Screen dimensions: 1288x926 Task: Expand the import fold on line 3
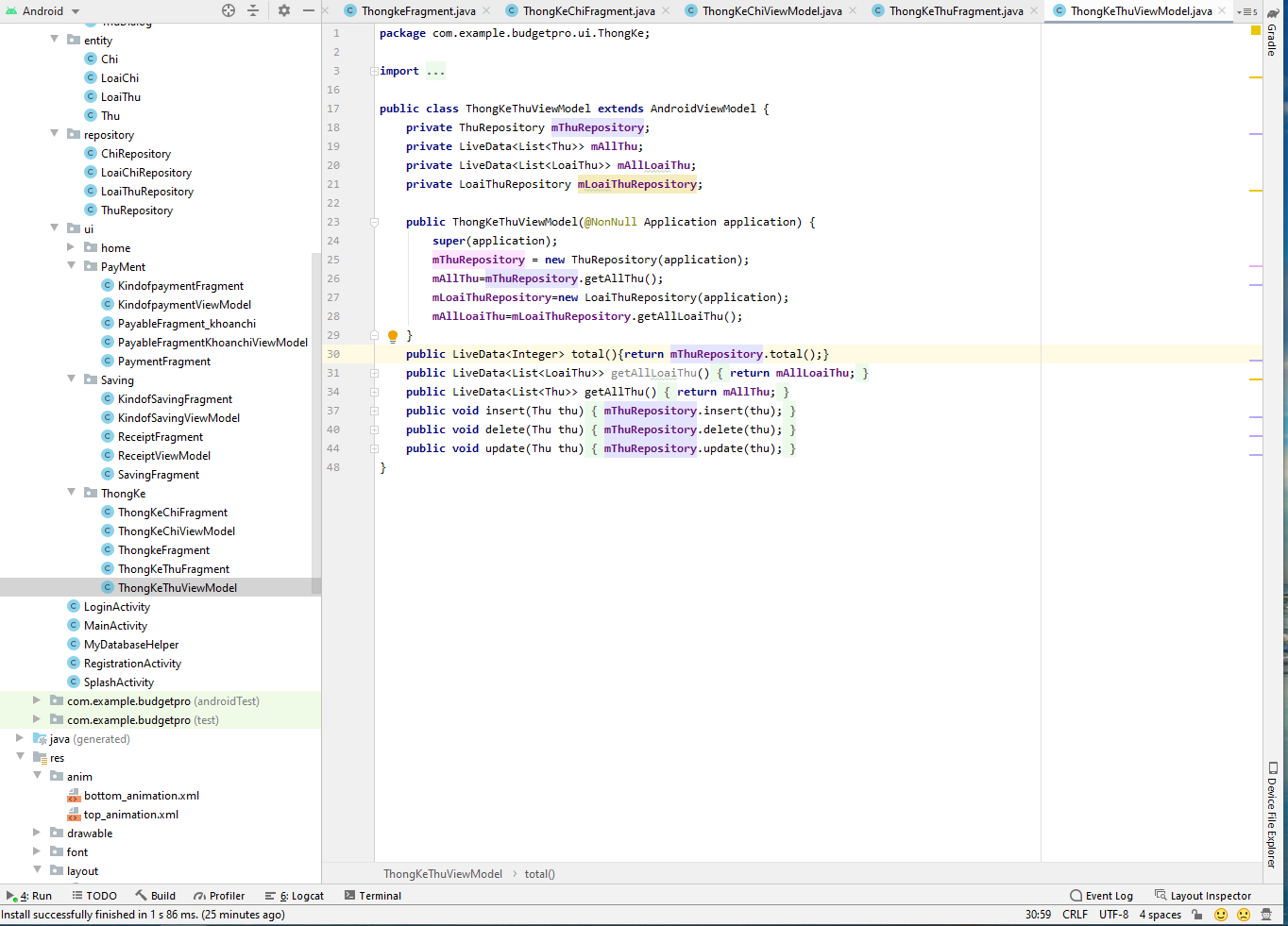tap(374, 71)
